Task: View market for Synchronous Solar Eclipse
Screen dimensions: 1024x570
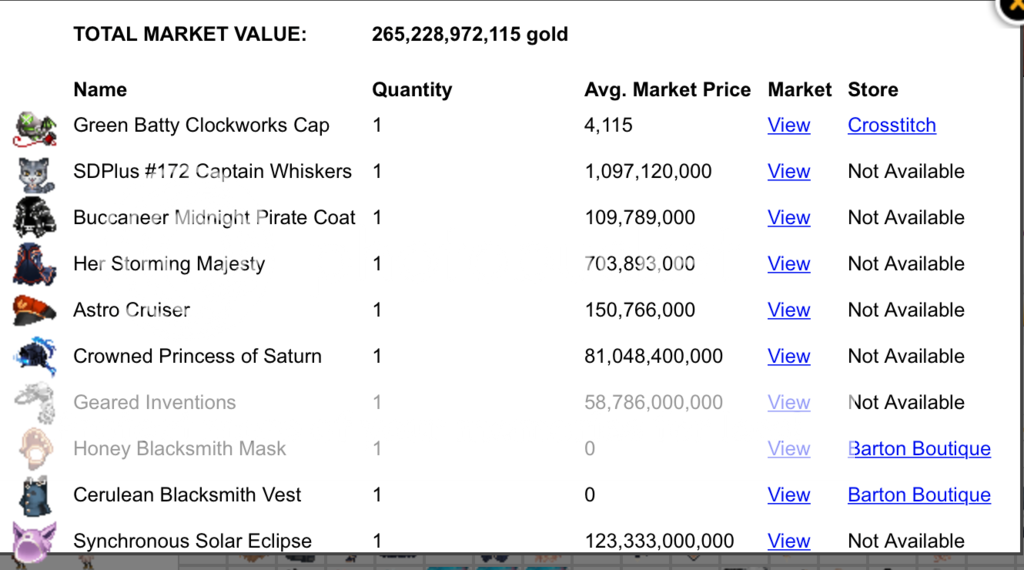Action: click(x=789, y=541)
